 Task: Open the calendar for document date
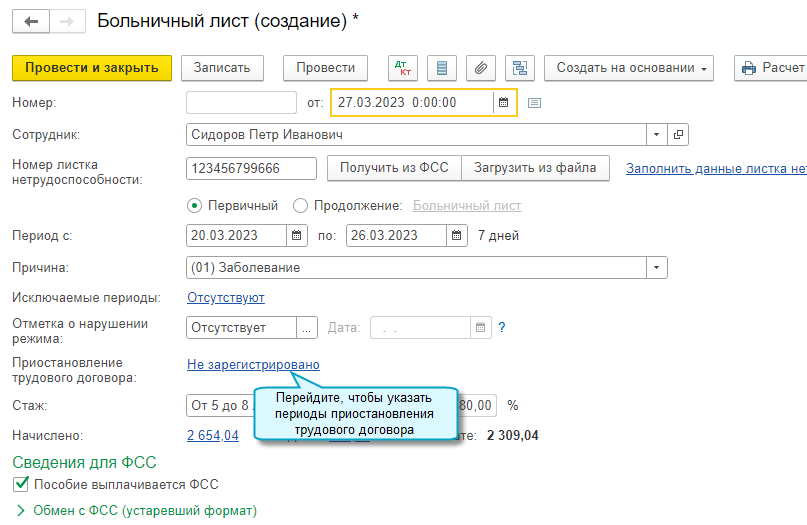[504, 102]
